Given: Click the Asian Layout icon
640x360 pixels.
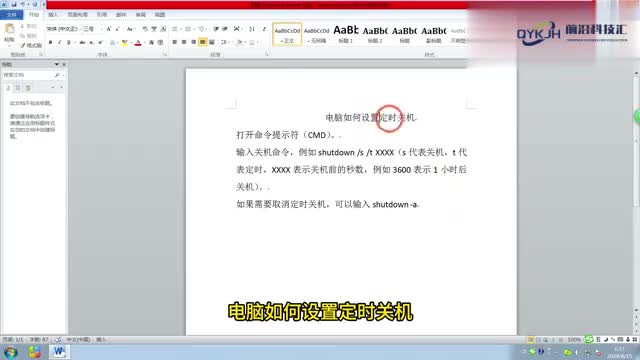Looking at the screenshot, I should pos(237,29).
